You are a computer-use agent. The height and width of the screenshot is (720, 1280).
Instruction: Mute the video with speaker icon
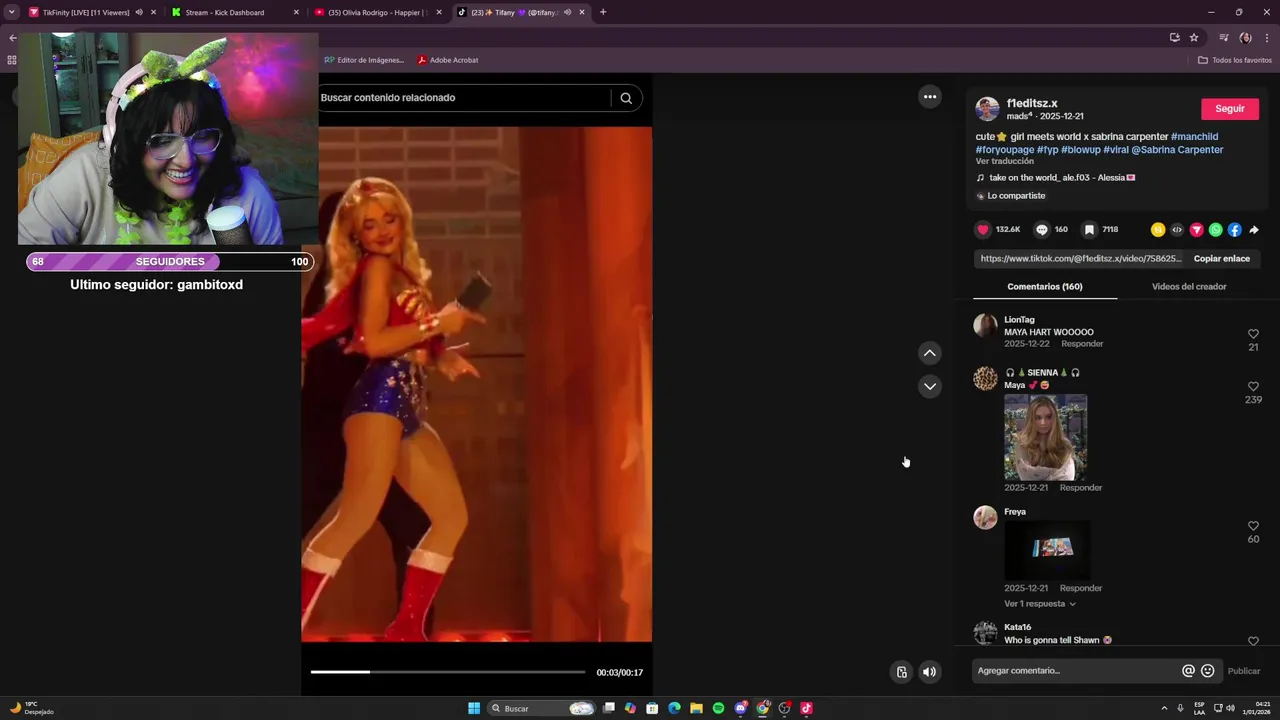click(x=929, y=672)
